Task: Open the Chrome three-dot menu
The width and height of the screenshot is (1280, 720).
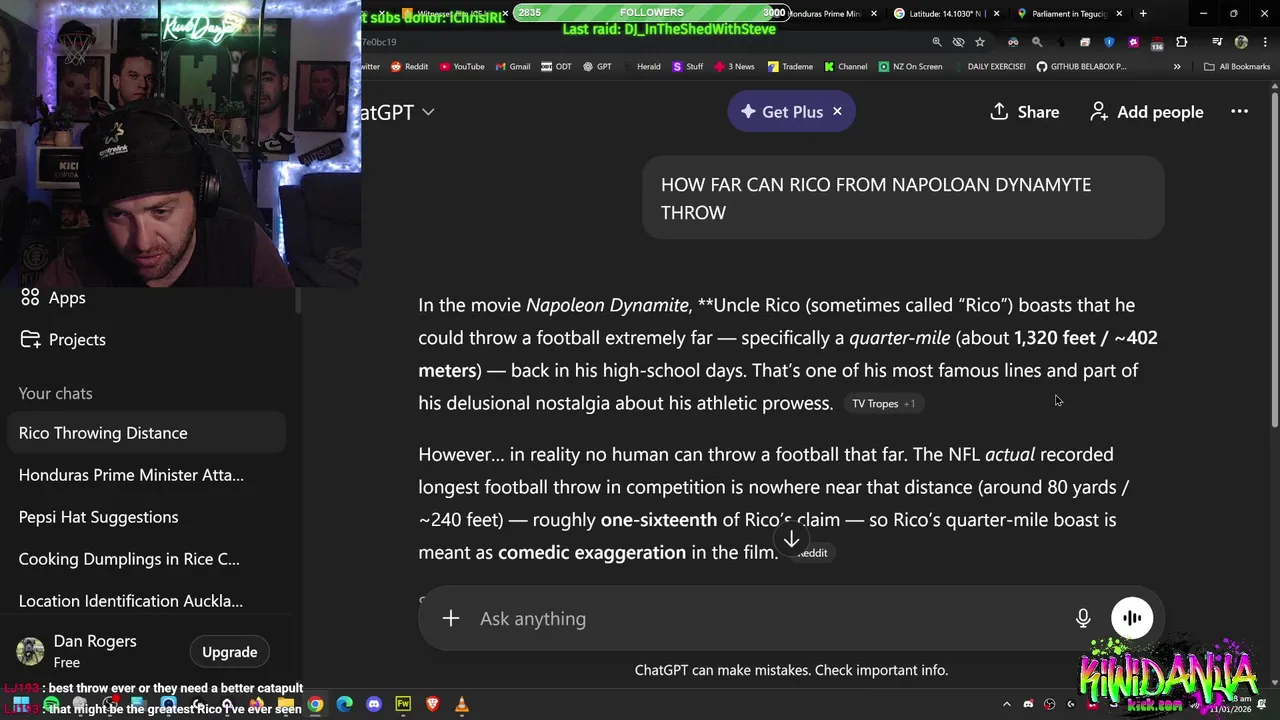Action: (1263, 42)
